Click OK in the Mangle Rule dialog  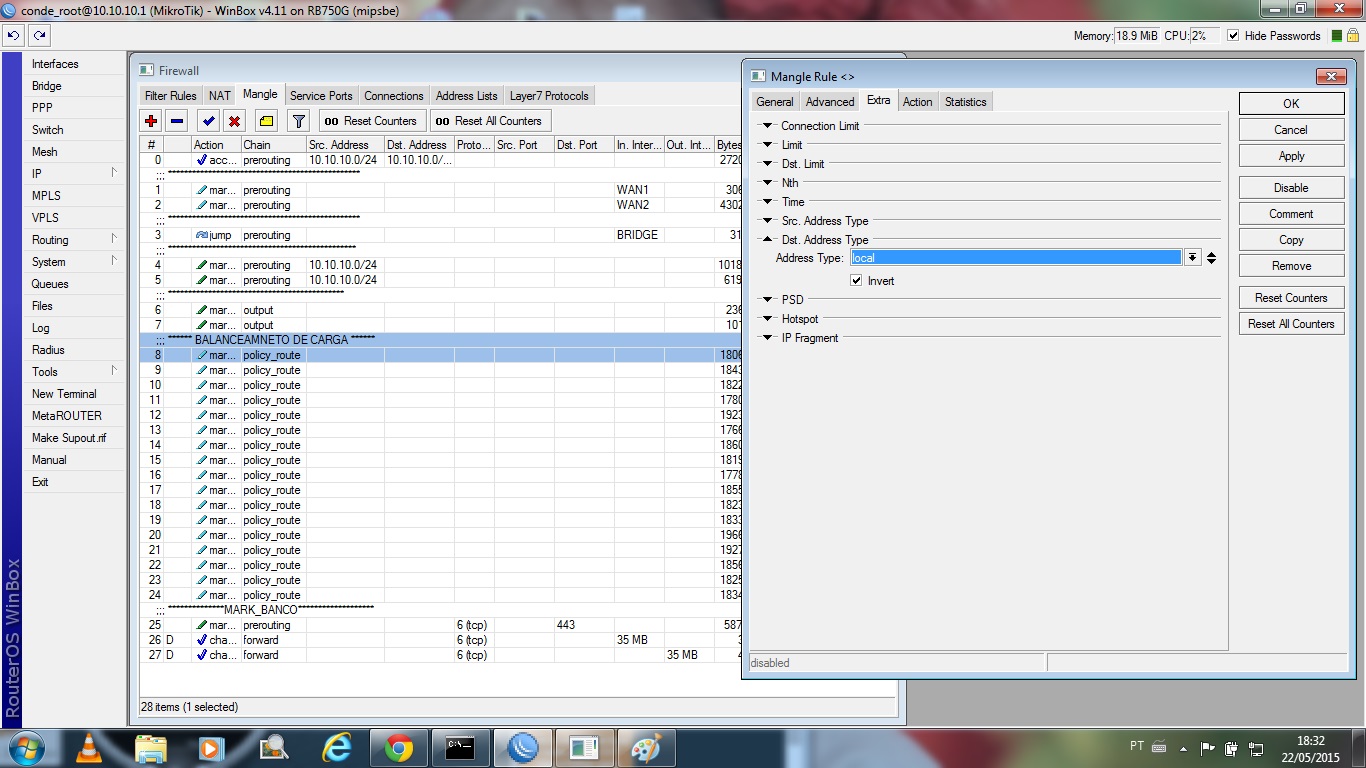click(x=1291, y=104)
